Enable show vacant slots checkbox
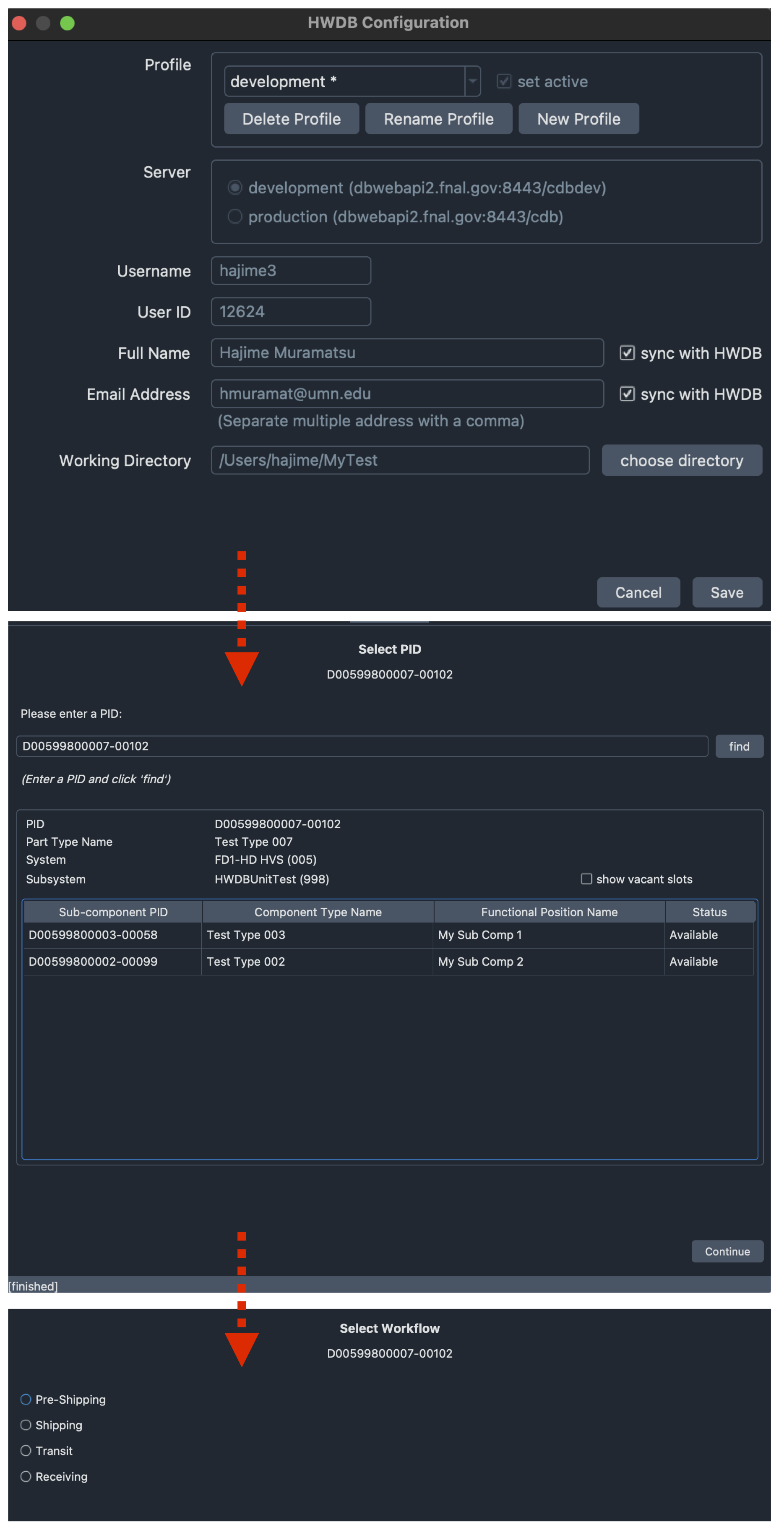Viewport: 784px width, 1538px height. point(586,878)
